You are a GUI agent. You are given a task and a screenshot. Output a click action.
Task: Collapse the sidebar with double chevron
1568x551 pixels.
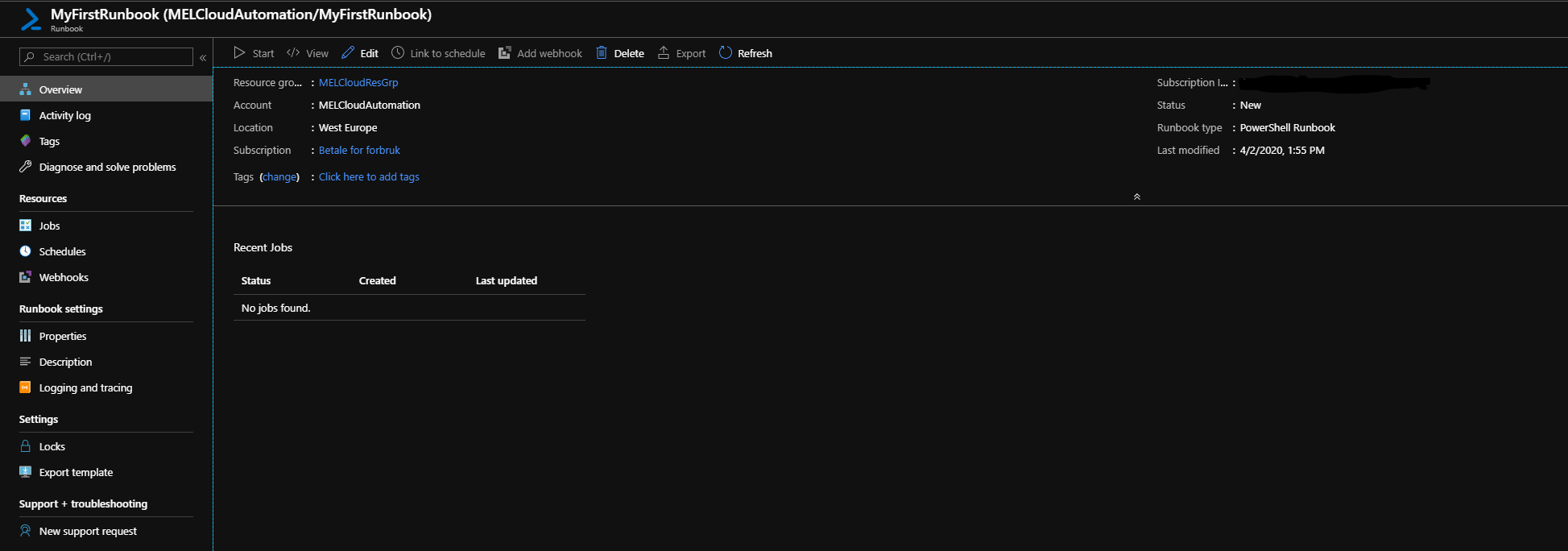203,57
